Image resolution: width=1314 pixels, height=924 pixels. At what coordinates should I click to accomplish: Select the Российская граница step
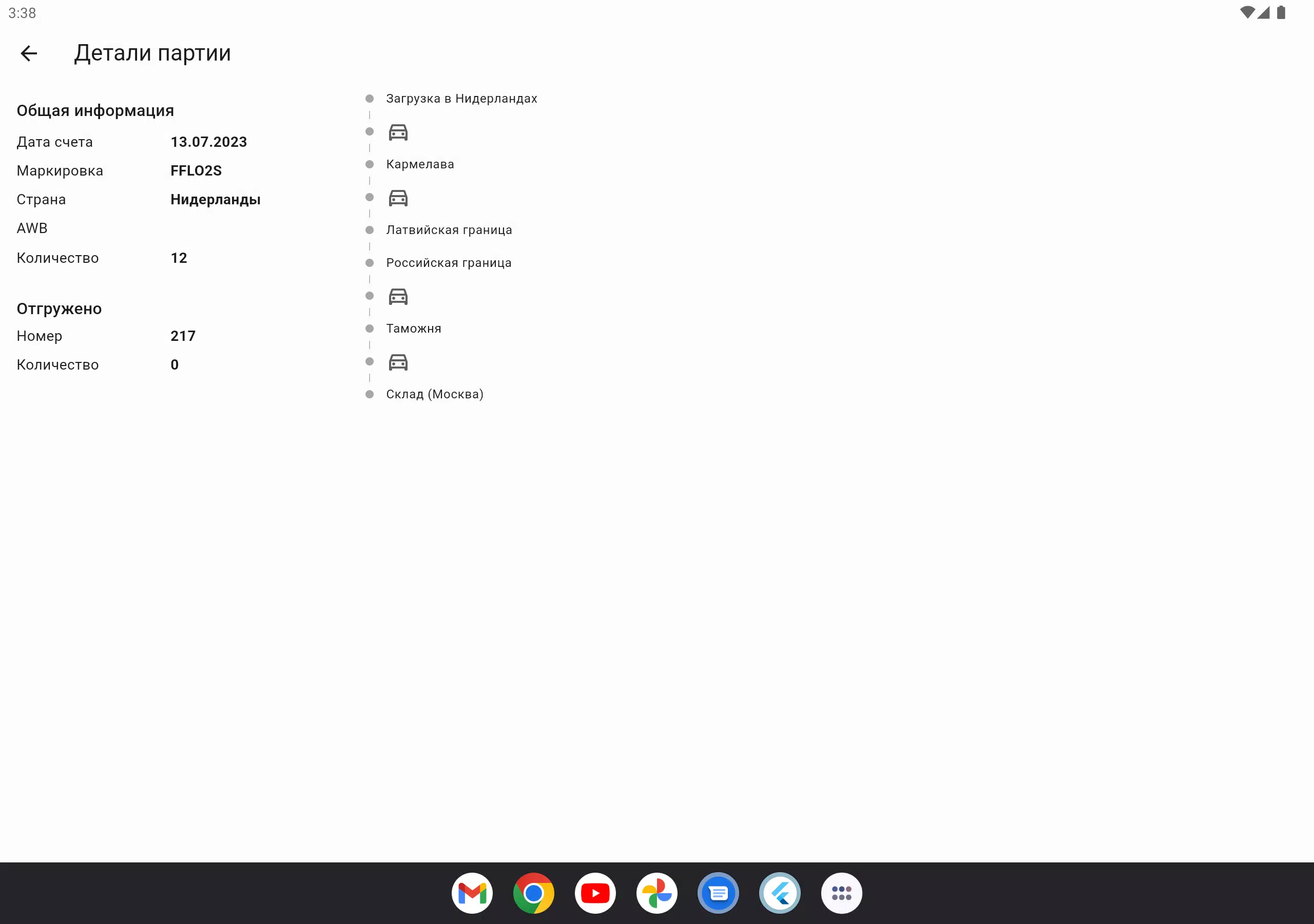coord(449,263)
